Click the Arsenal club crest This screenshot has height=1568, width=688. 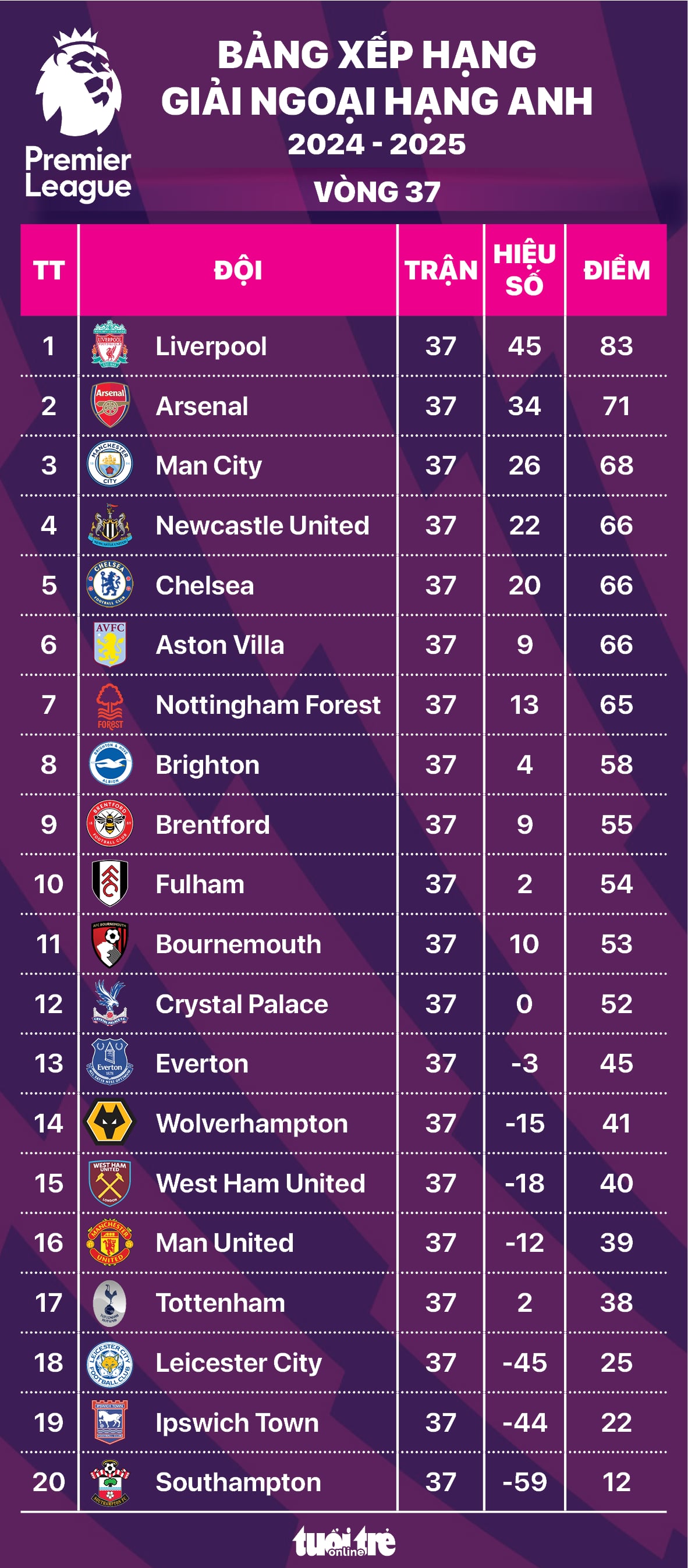[x=109, y=405]
